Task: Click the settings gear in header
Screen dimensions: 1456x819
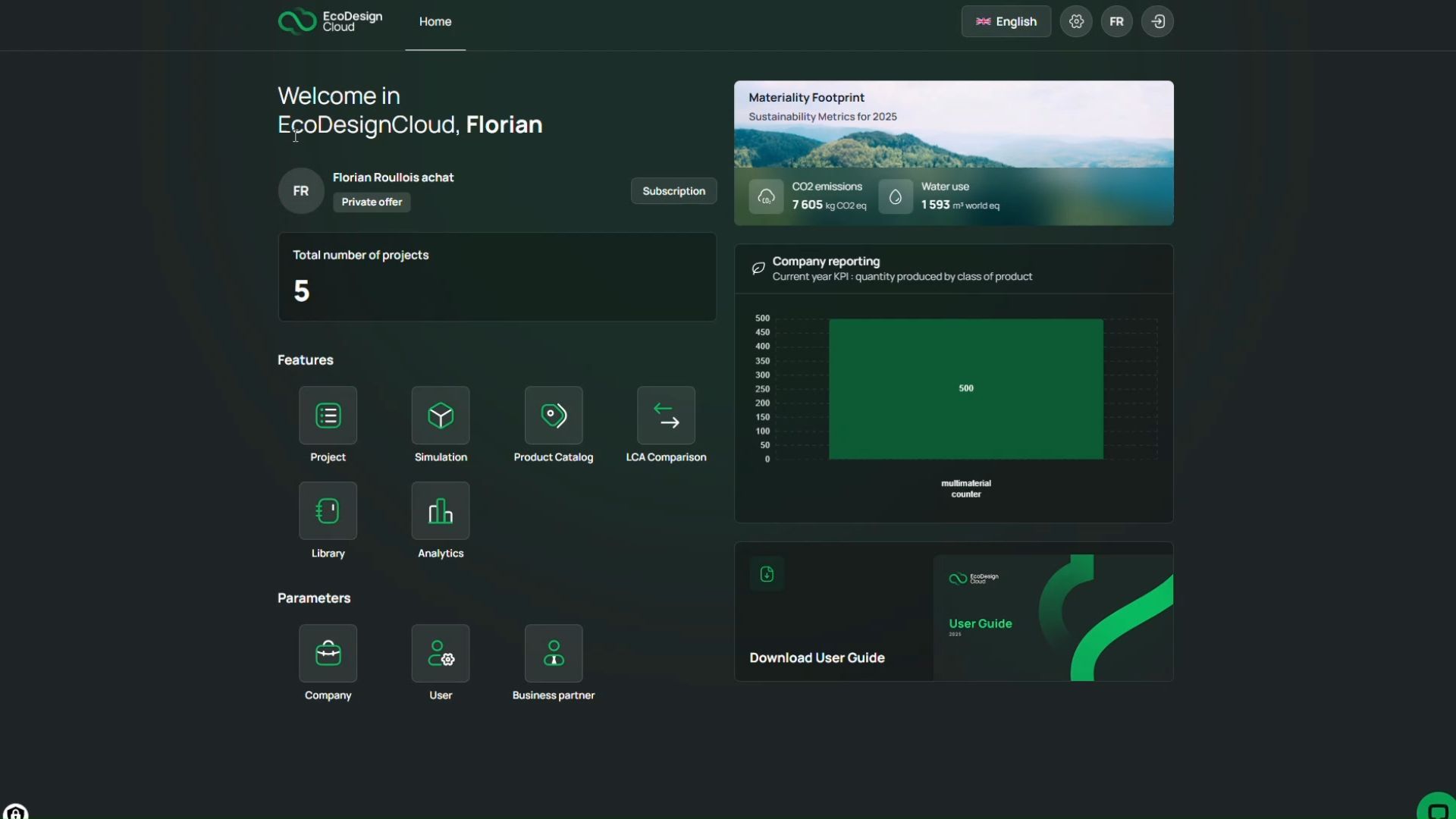Action: (x=1076, y=21)
